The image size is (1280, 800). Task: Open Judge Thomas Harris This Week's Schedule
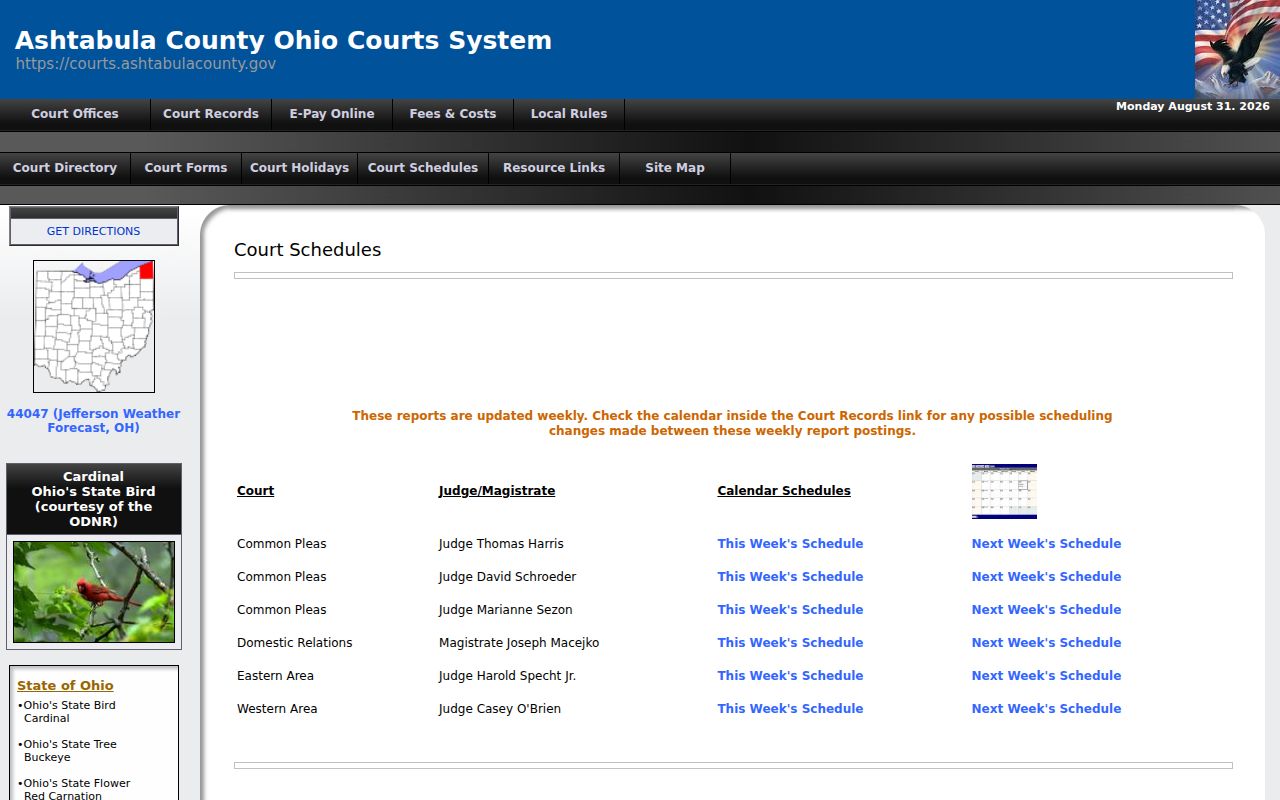coord(790,544)
